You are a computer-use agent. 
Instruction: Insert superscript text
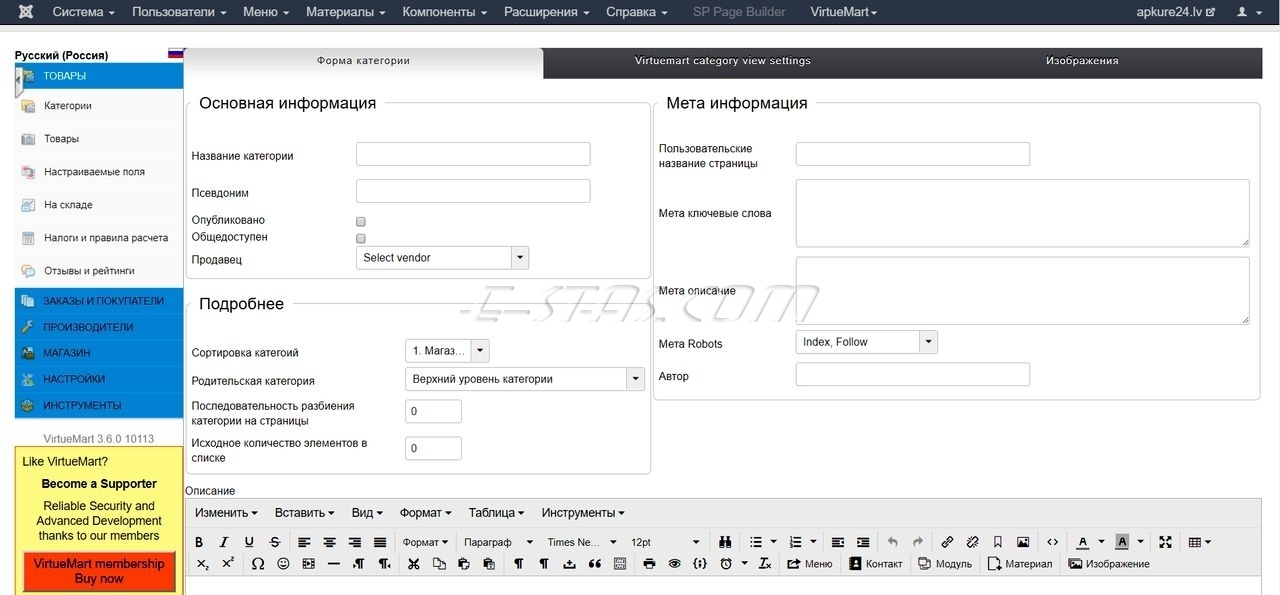pyautogui.click(x=228, y=564)
